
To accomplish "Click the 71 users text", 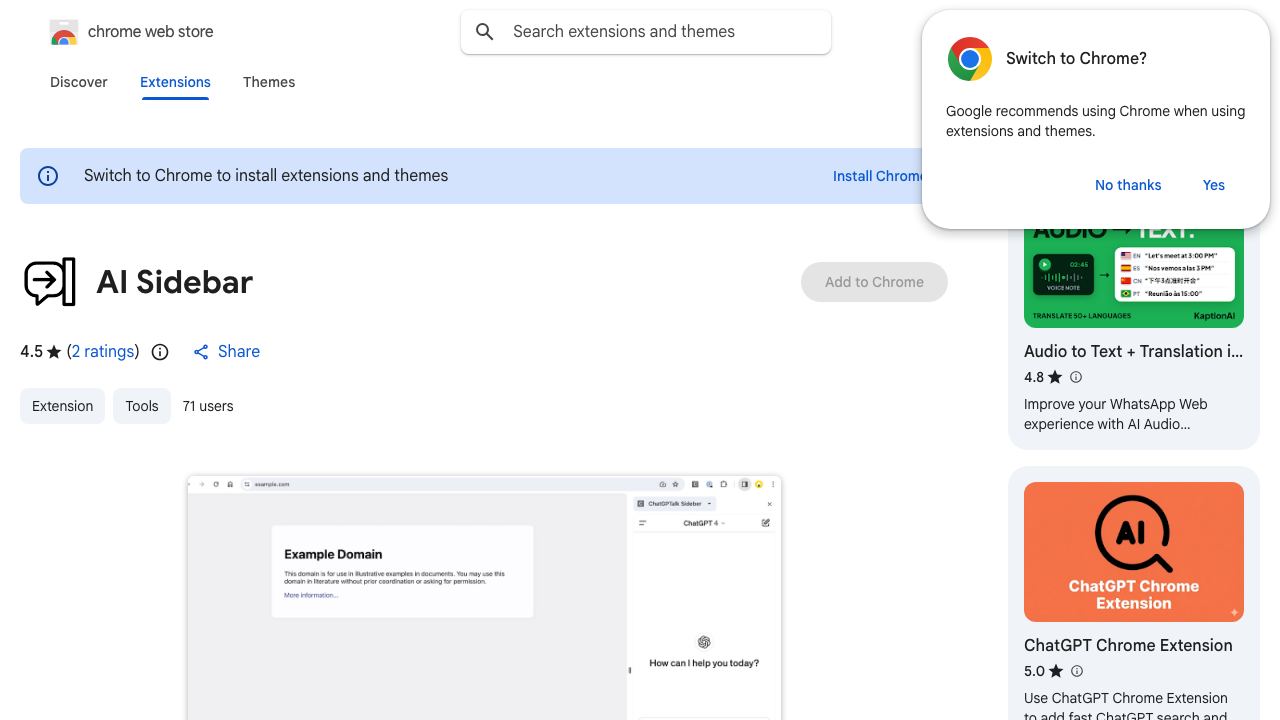I will point(208,406).
